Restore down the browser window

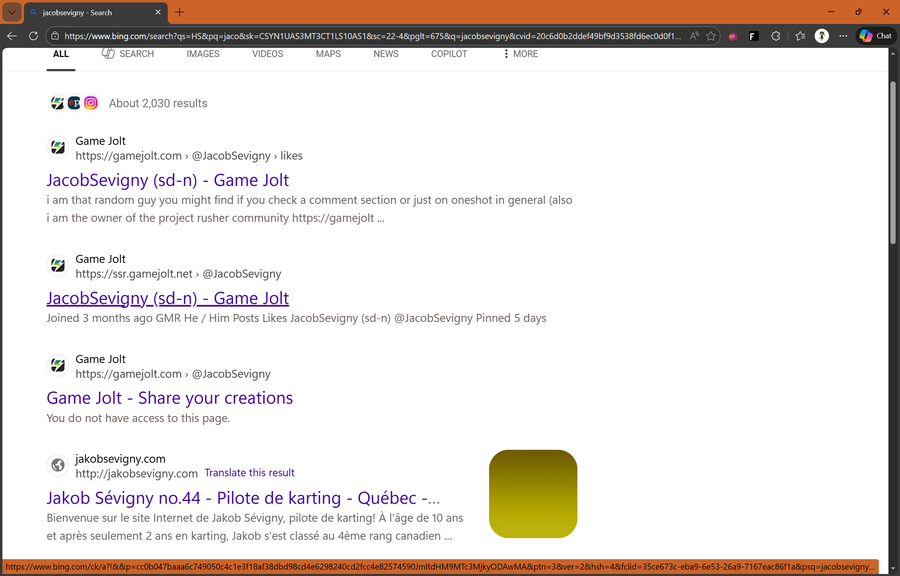pos(859,12)
